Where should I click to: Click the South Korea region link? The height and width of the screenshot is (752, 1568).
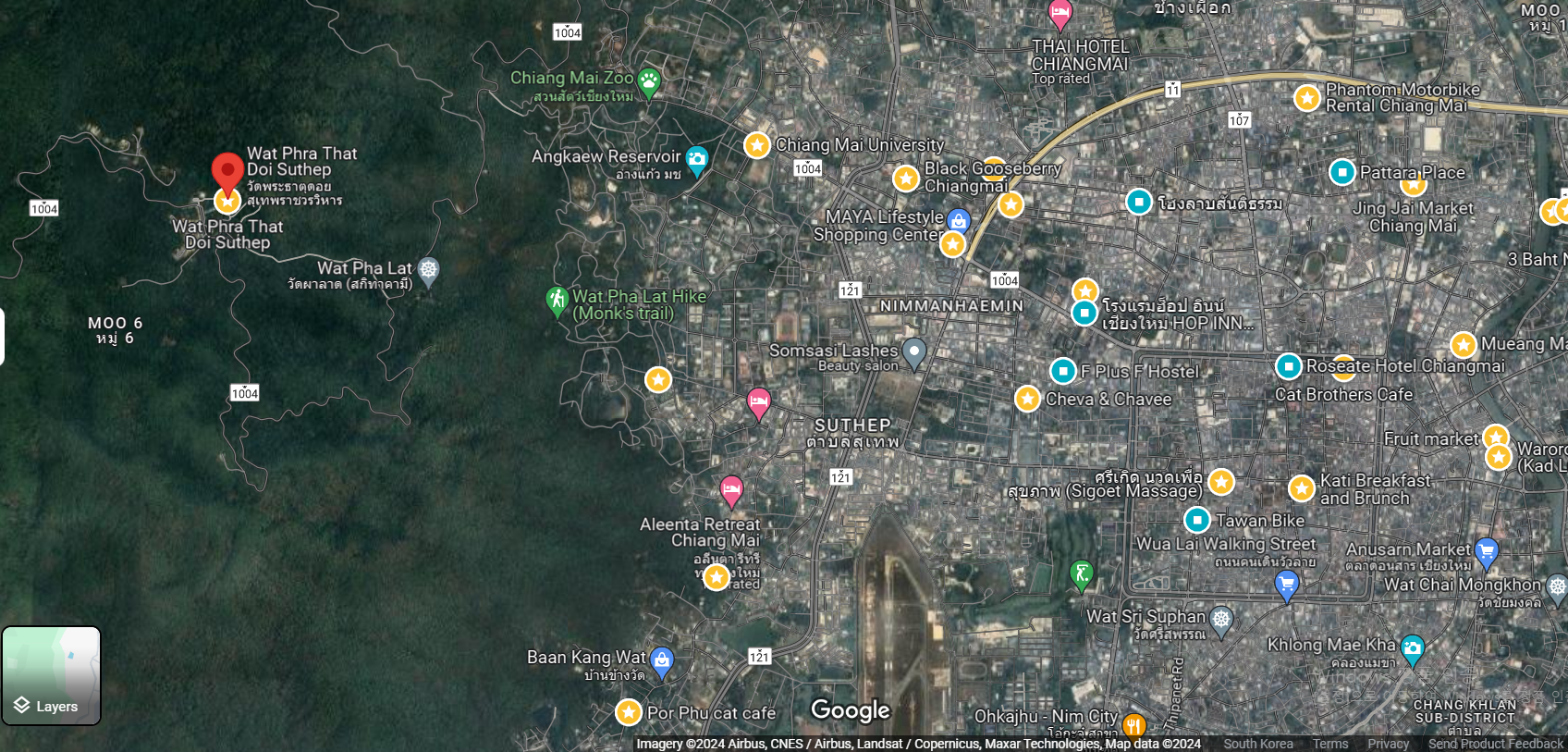pyautogui.click(x=1258, y=744)
